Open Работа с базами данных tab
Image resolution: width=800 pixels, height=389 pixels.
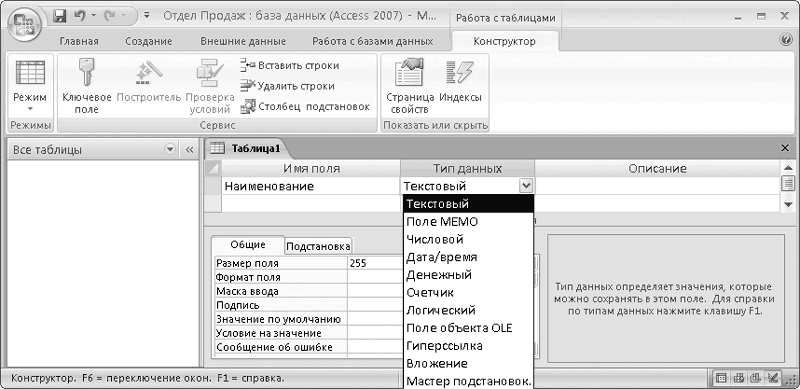(372, 41)
